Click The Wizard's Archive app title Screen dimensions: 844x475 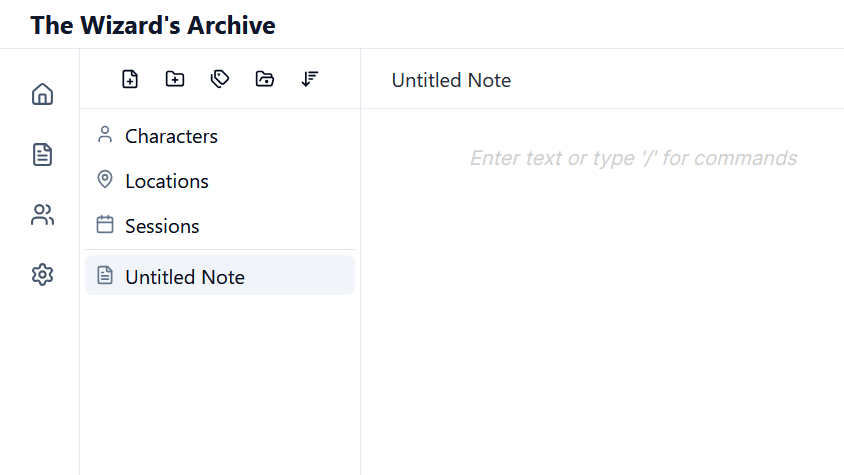coord(153,25)
